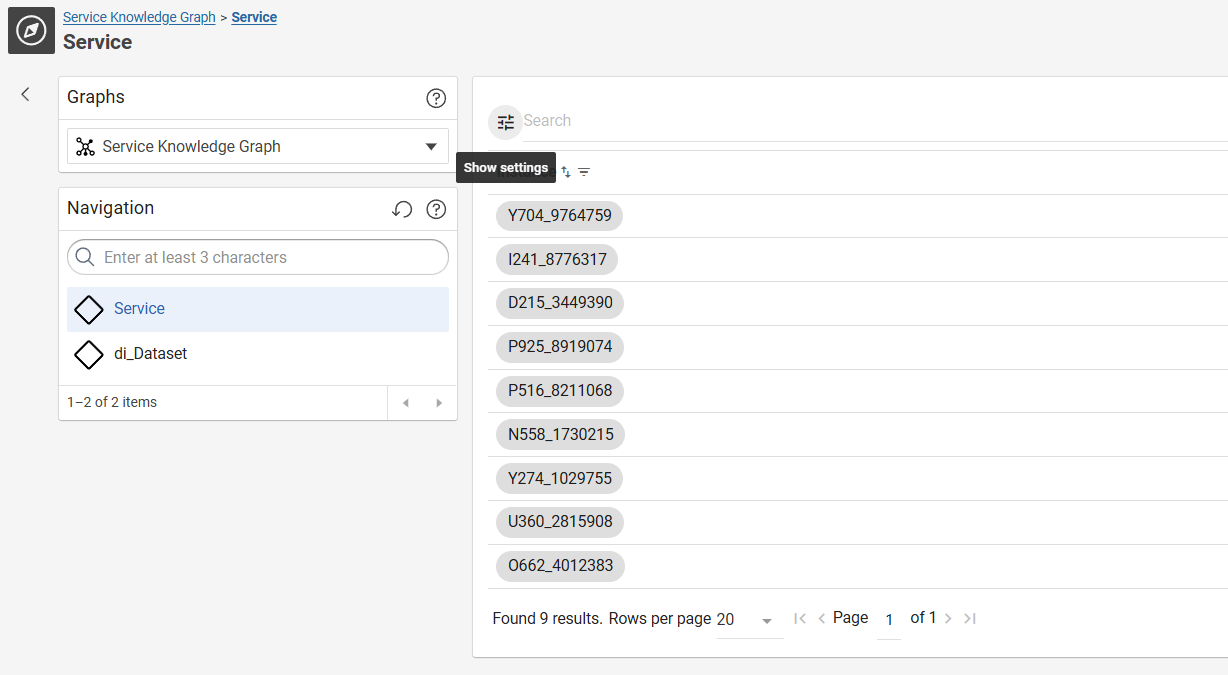Click the O662_4012383 instance chip

tap(560, 566)
